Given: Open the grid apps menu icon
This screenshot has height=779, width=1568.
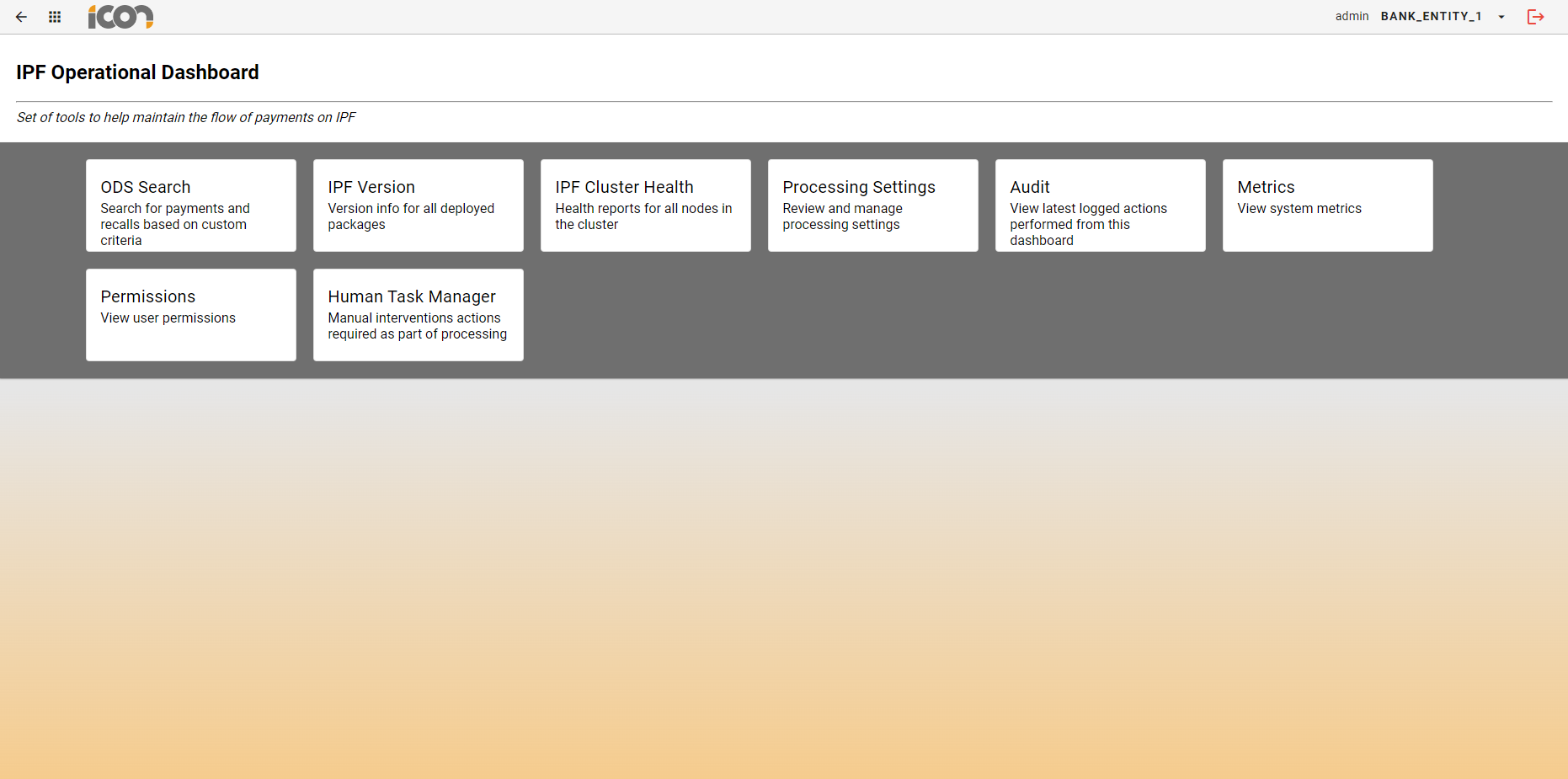Looking at the screenshot, I should pyautogui.click(x=54, y=16).
